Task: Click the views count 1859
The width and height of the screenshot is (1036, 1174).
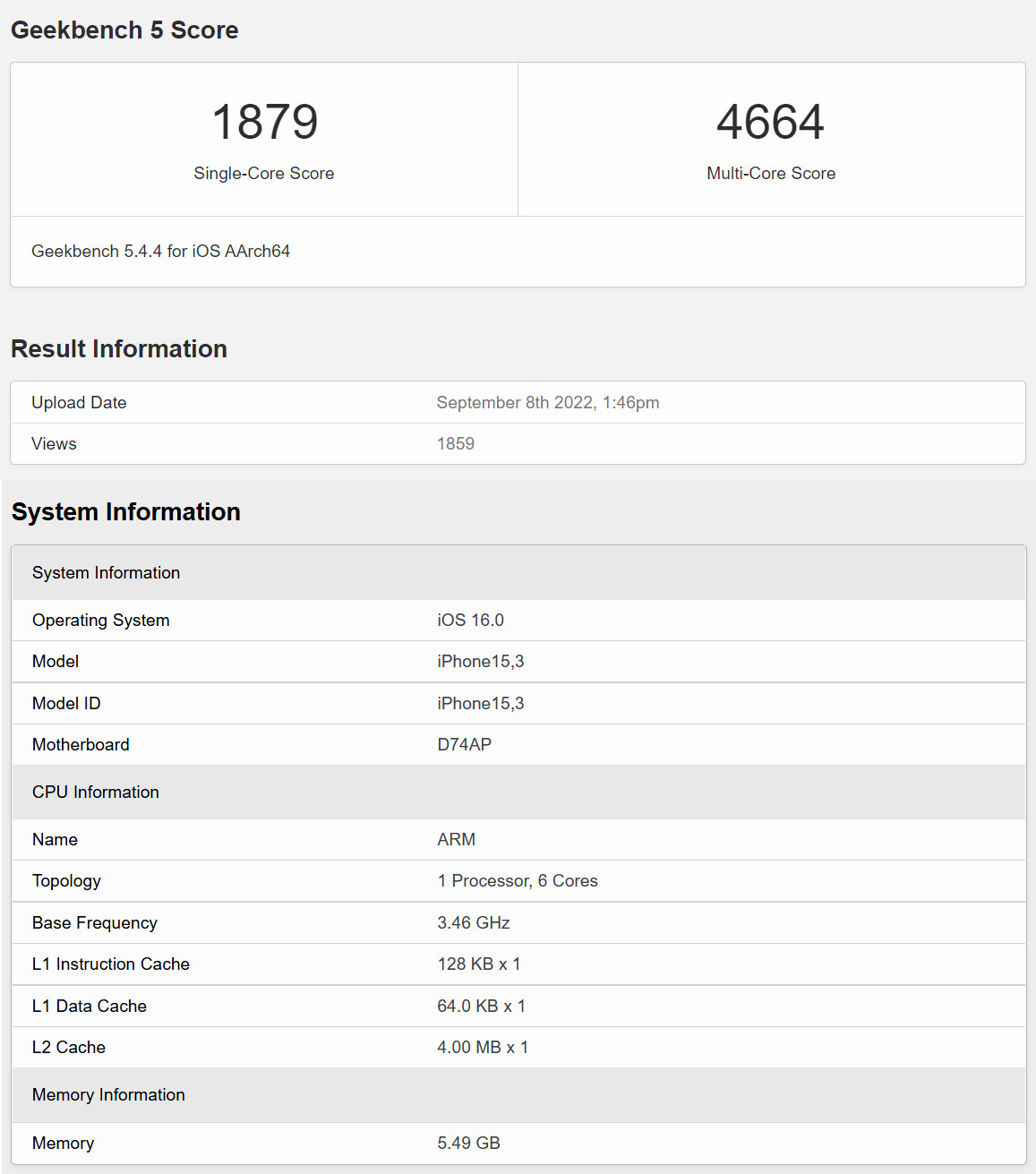Action: pos(455,444)
